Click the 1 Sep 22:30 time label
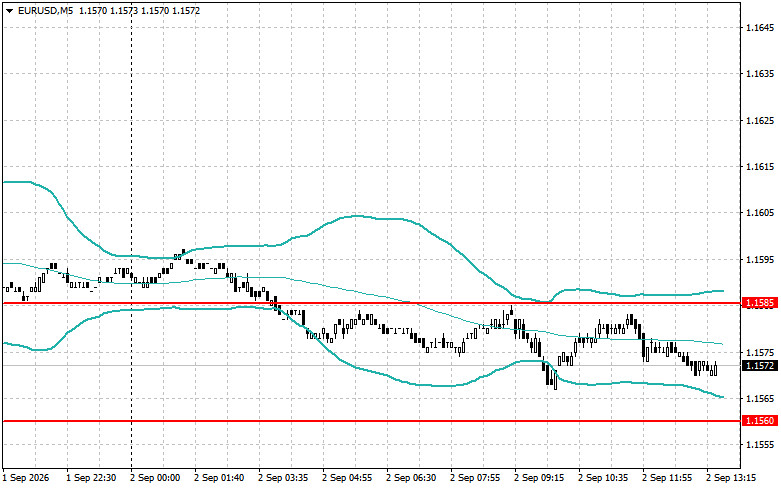Image resolution: width=781 pixels, height=489 pixels. click(x=91, y=478)
